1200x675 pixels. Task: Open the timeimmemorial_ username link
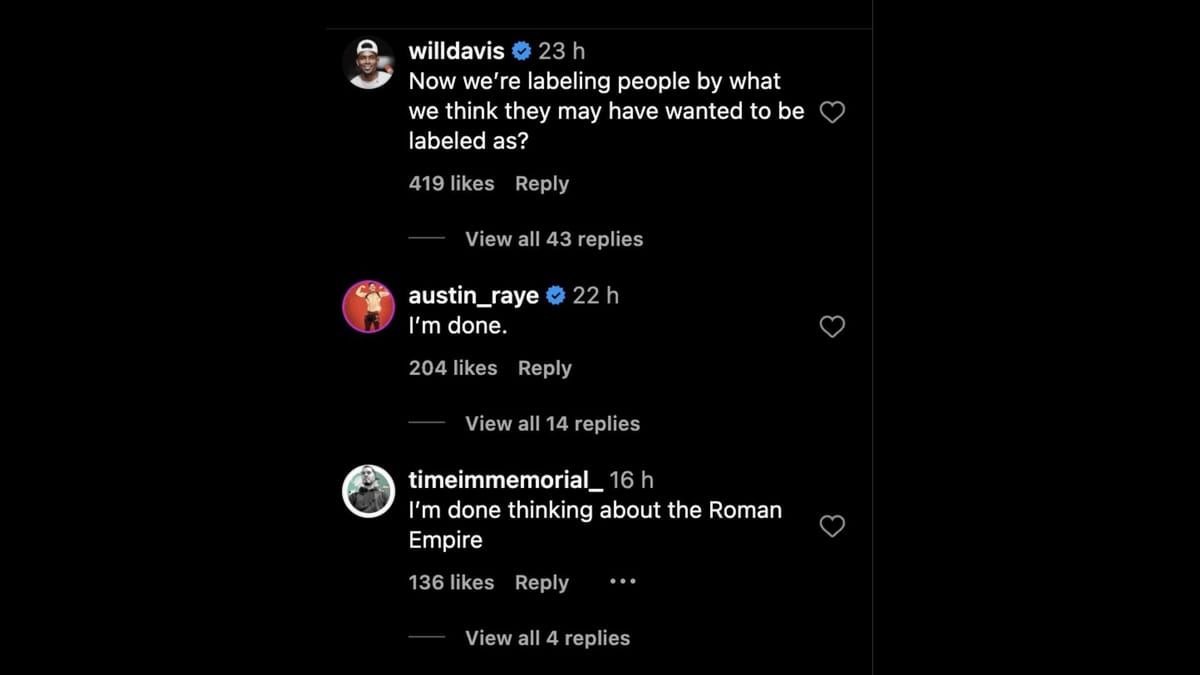pos(505,481)
